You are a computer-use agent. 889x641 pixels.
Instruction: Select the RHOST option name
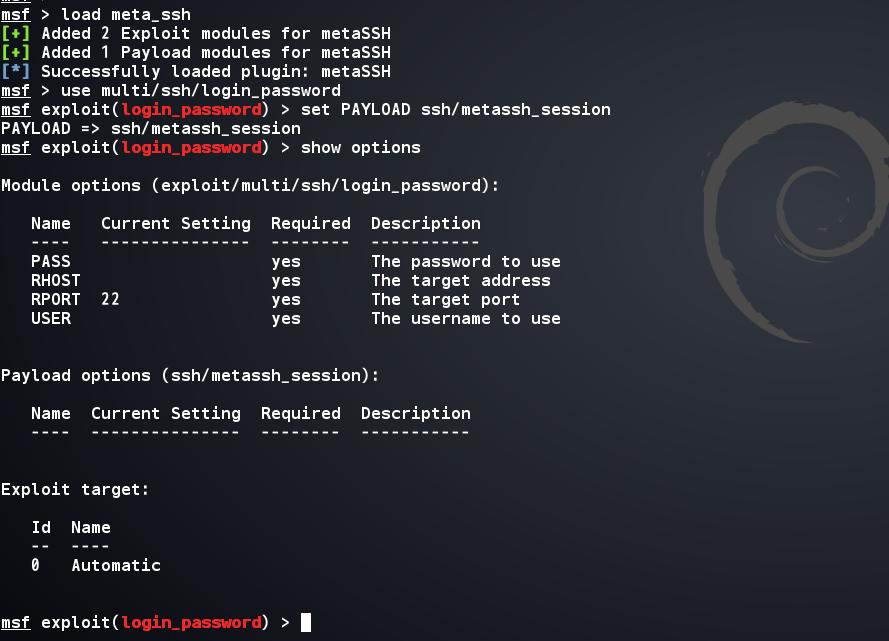[x=55, y=280]
